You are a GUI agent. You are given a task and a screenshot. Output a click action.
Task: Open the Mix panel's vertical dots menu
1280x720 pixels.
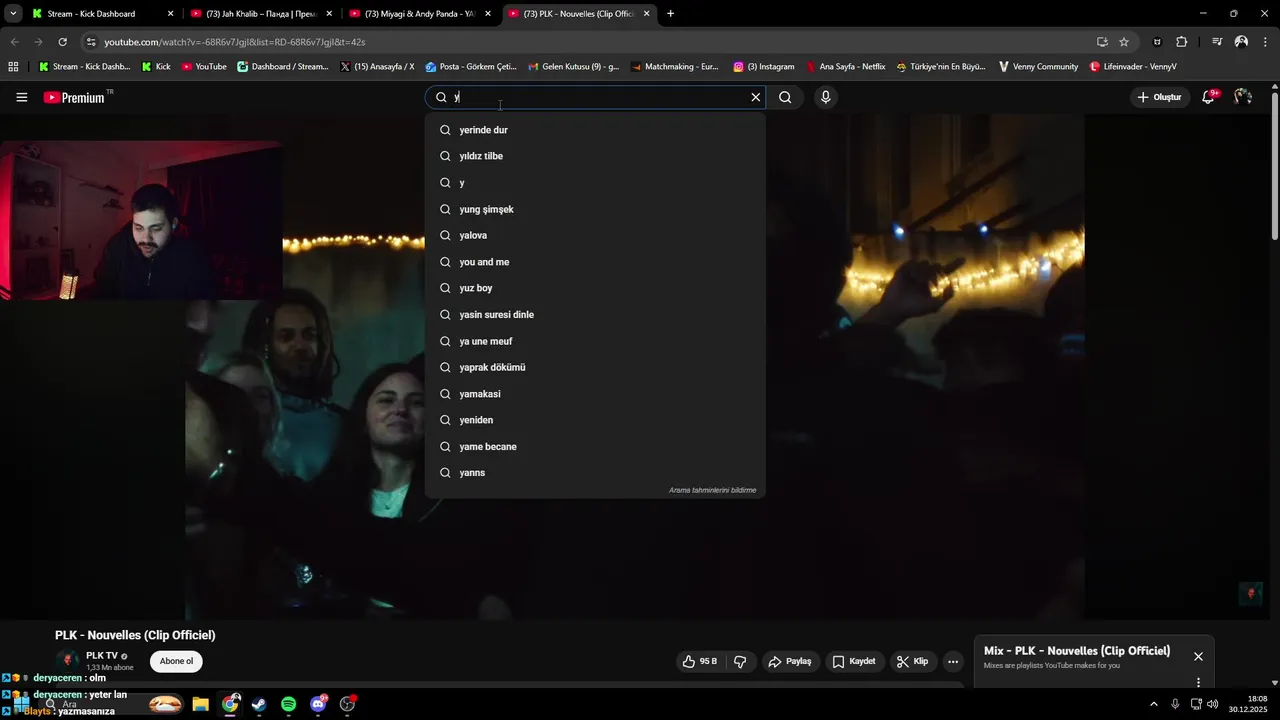(x=1198, y=683)
